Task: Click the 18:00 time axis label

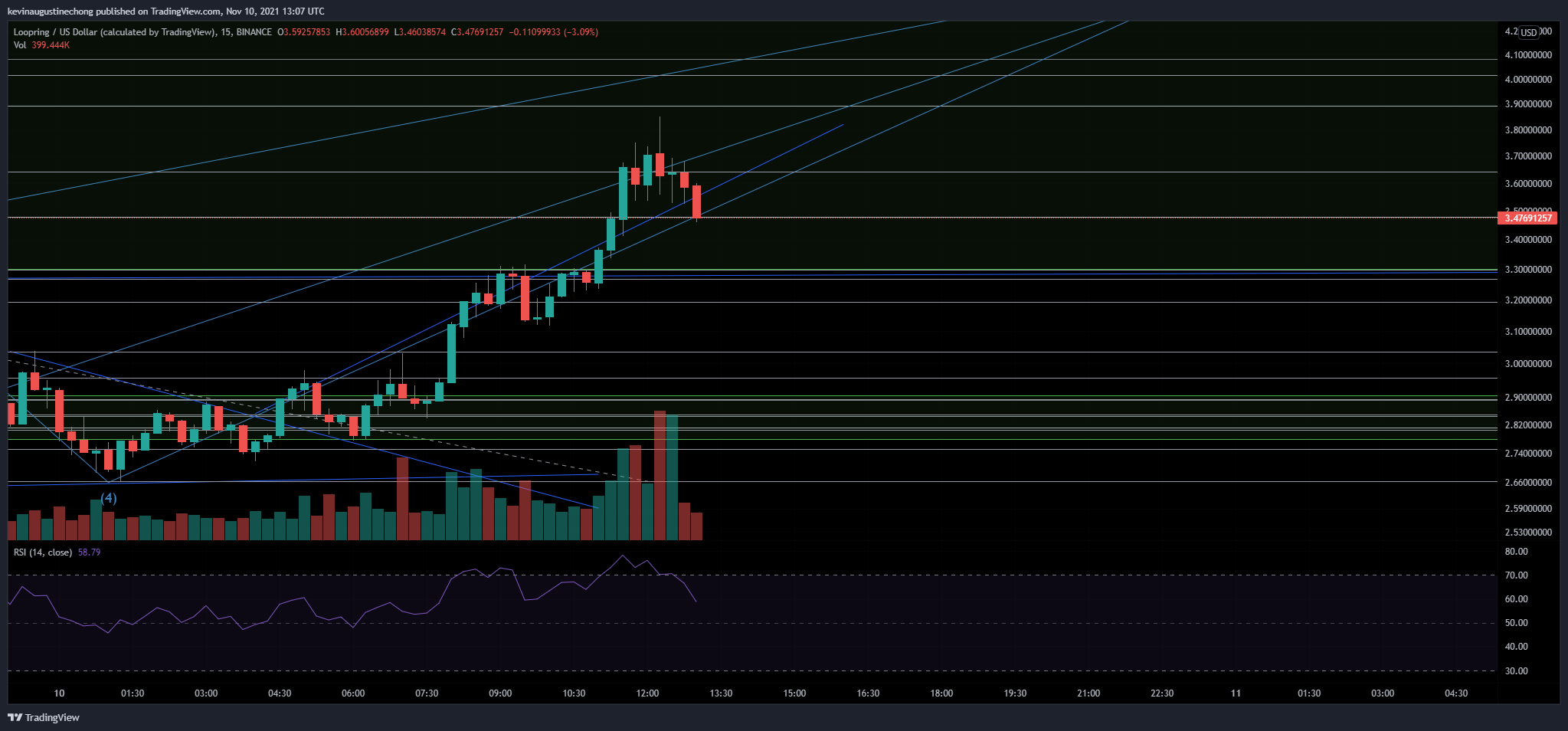Action: [x=941, y=693]
